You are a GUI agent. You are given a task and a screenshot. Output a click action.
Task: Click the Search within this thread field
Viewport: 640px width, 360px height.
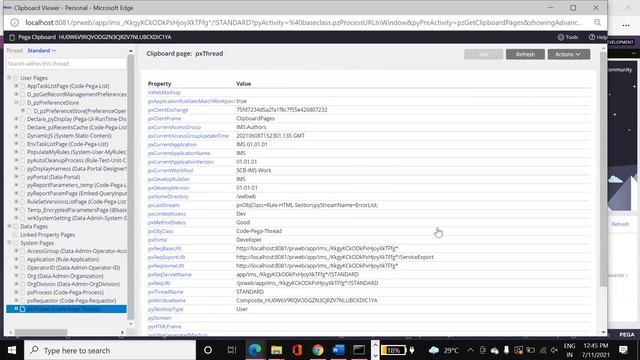(x=66, y=64)
